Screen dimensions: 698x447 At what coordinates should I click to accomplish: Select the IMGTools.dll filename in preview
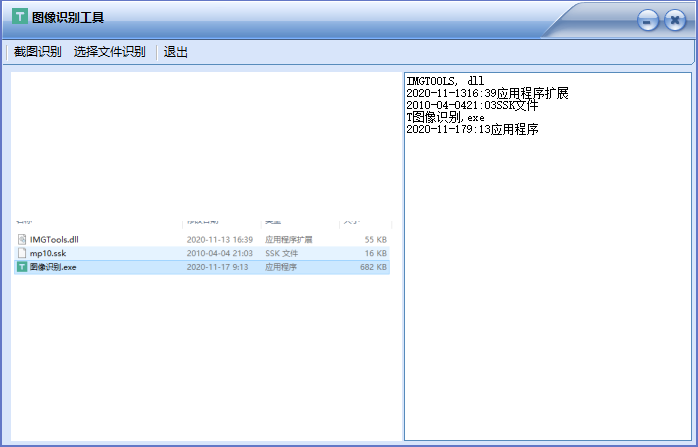point(54,240)
